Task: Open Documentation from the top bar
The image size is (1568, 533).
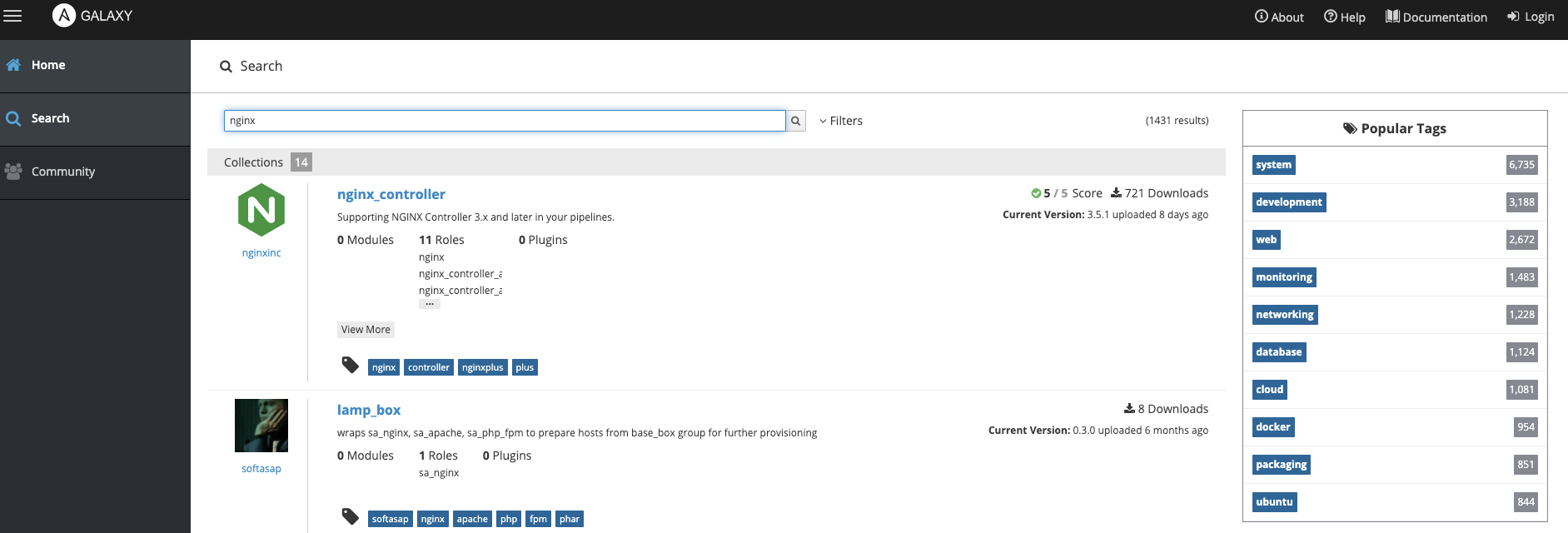Action: (1436, 17)
